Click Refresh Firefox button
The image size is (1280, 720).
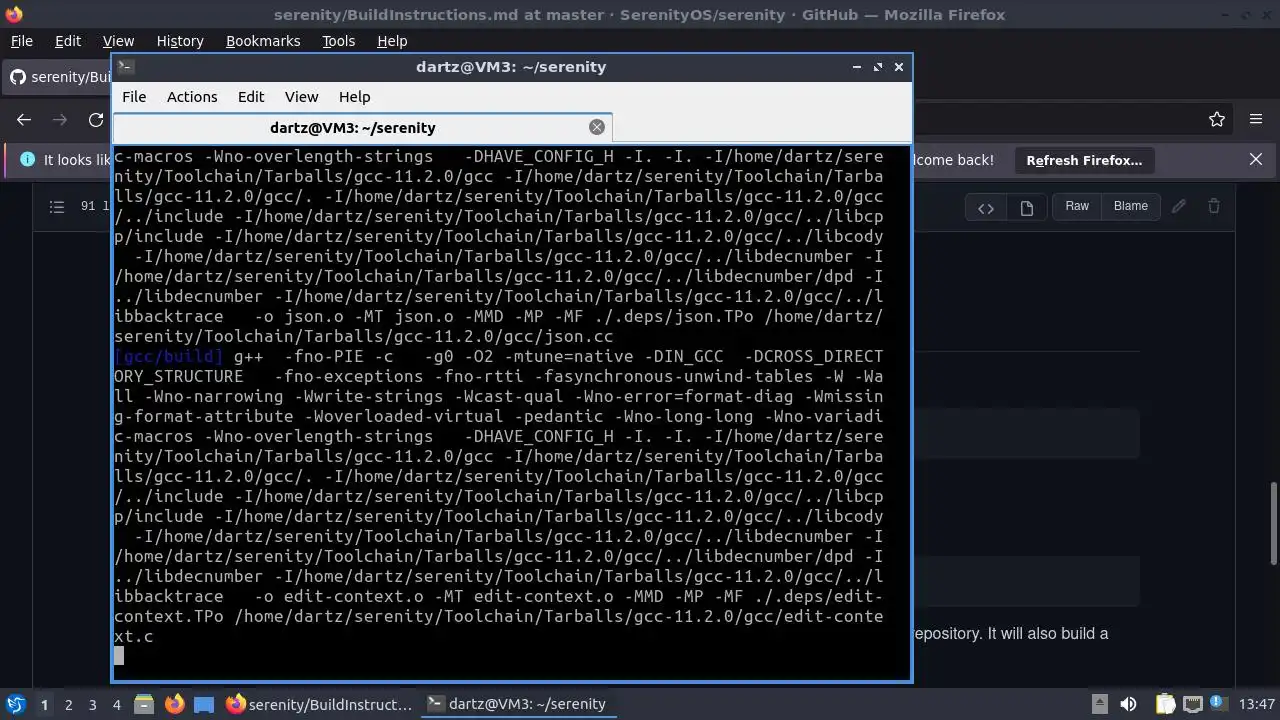pyautogui.click(x=1084, y=160)
